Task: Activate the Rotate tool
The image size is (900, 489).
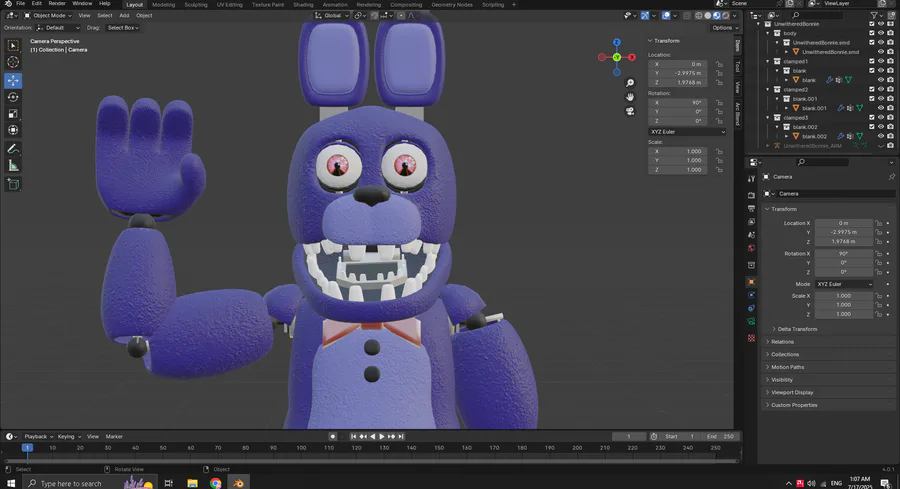Action: tap(13, 97)
